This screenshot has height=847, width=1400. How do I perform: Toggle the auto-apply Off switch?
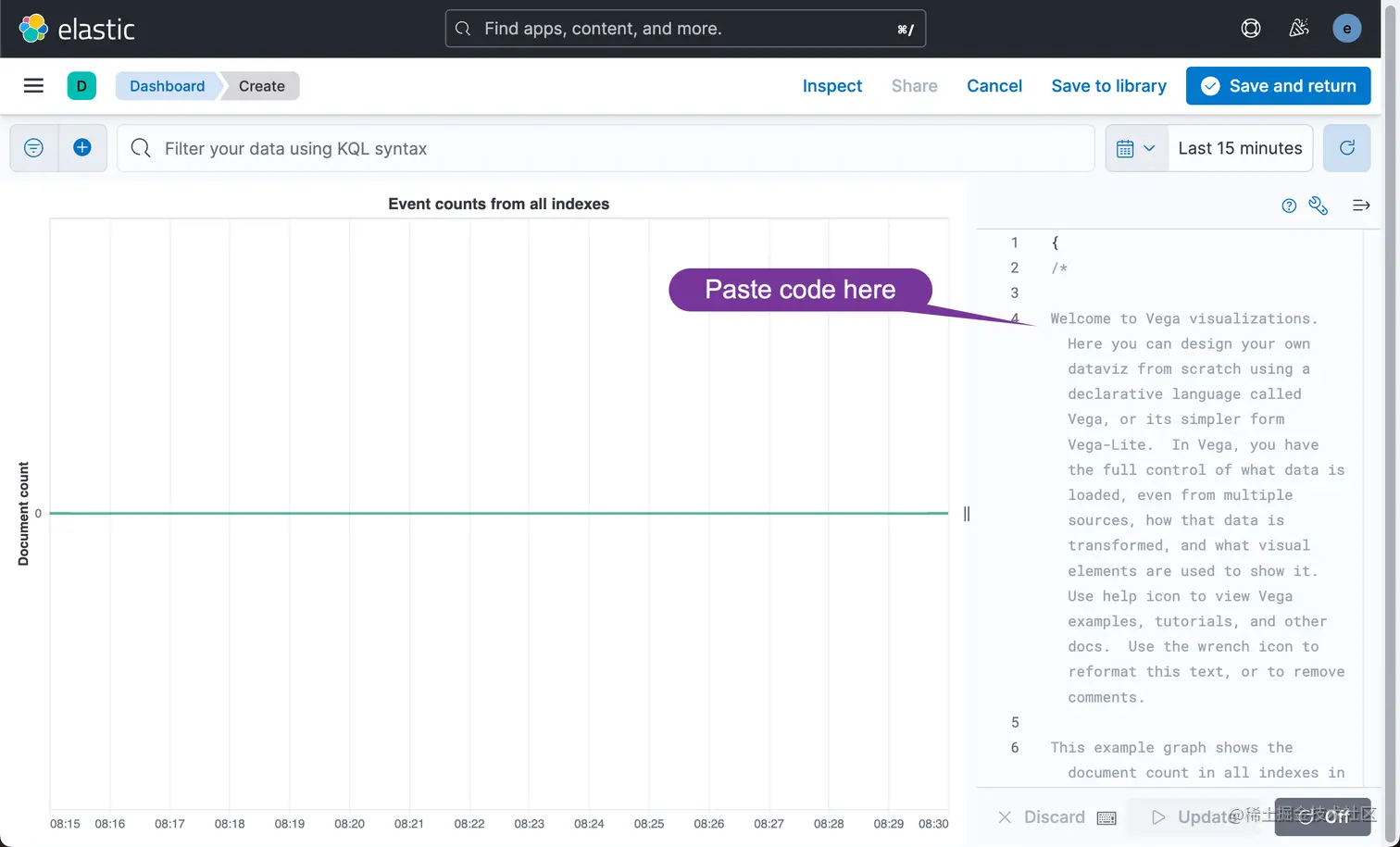[x=1322, y=816]
